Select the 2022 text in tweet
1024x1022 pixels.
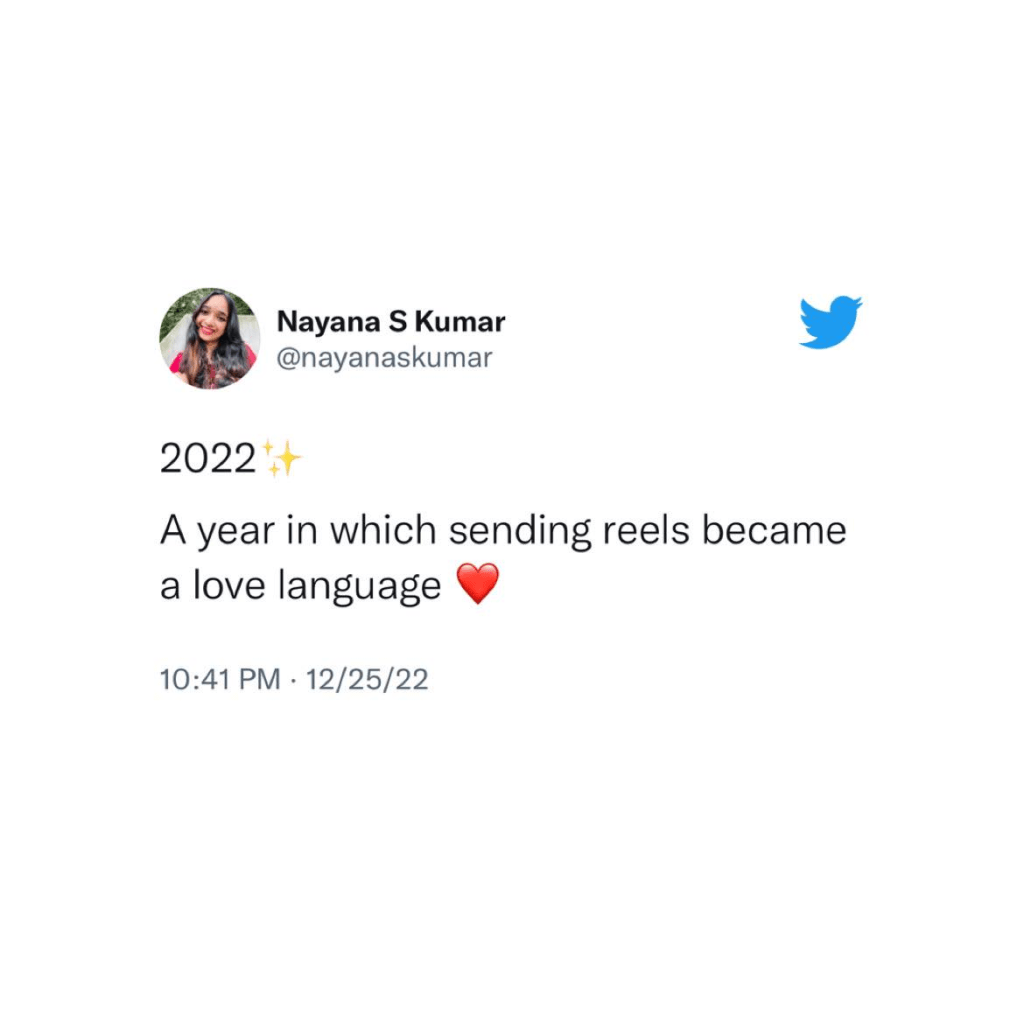(x=208, y=458)
